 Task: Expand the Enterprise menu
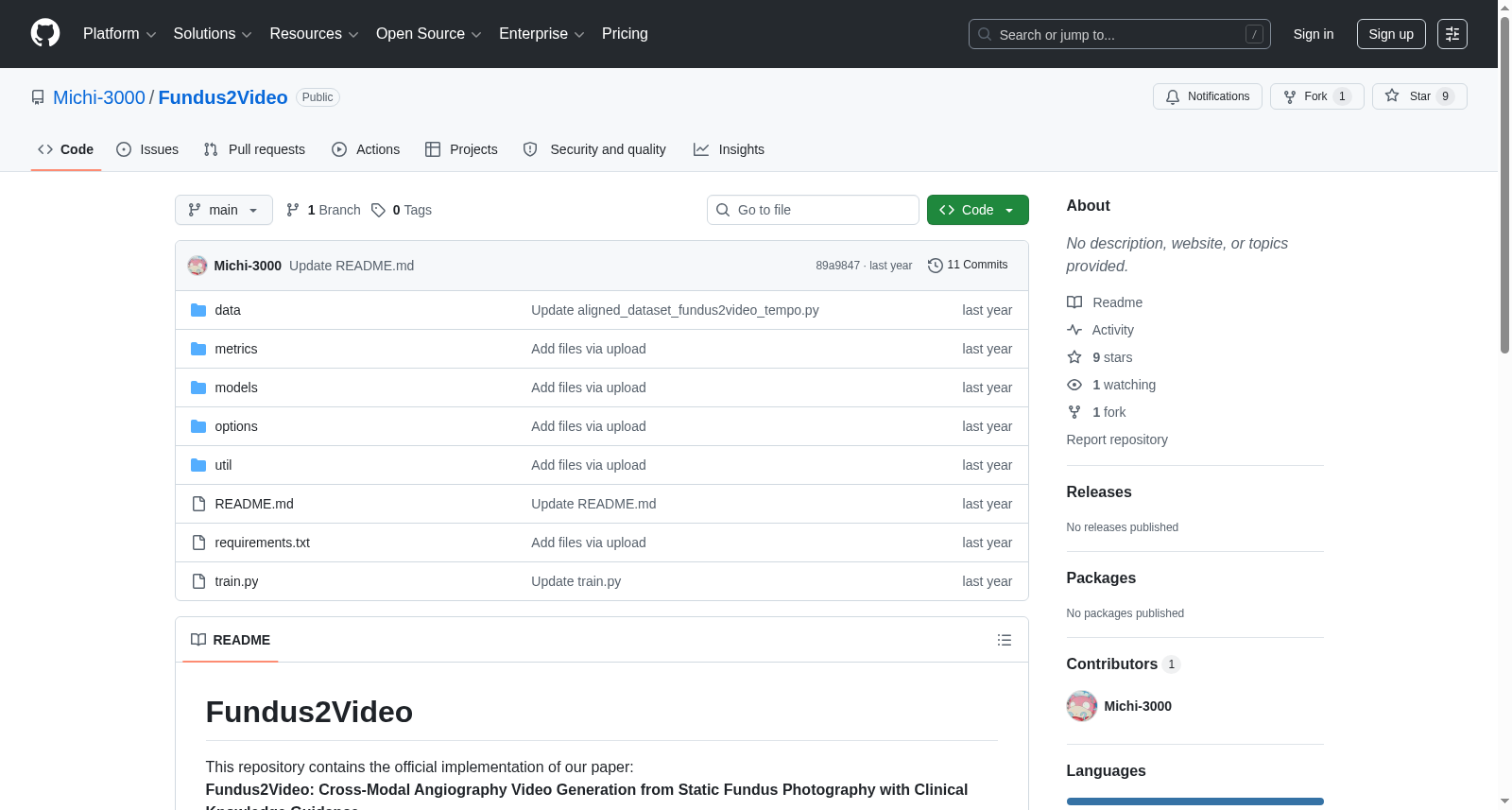(541, 34)
